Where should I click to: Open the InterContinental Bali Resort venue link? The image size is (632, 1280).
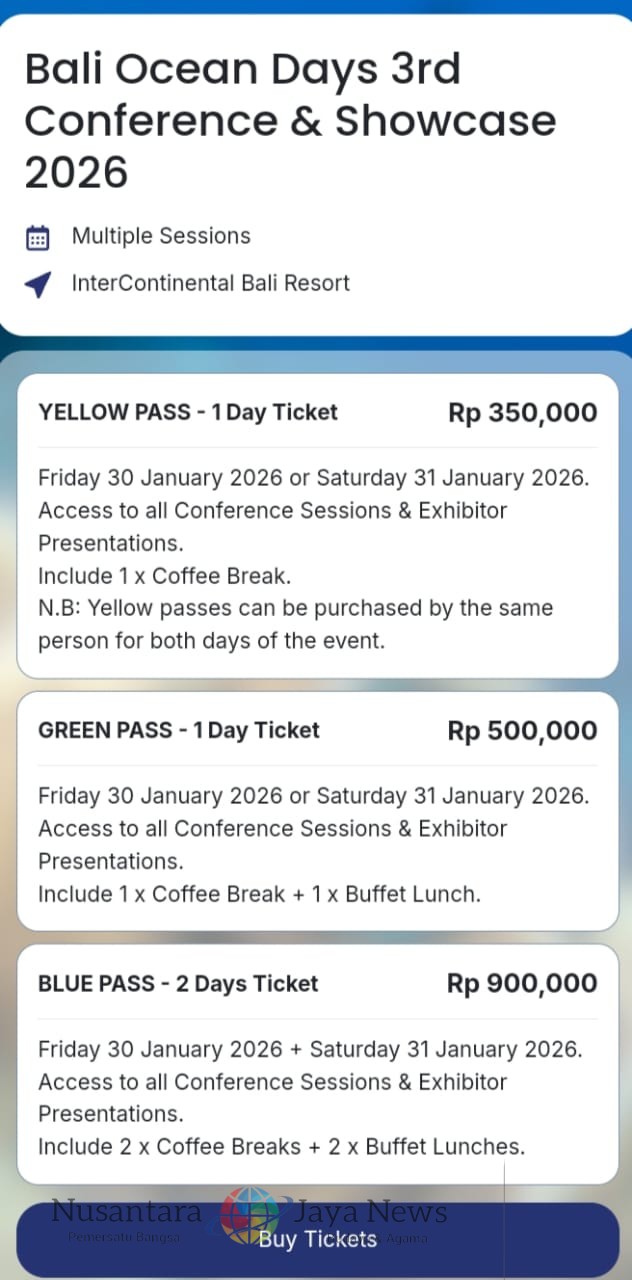coord(210,283)
